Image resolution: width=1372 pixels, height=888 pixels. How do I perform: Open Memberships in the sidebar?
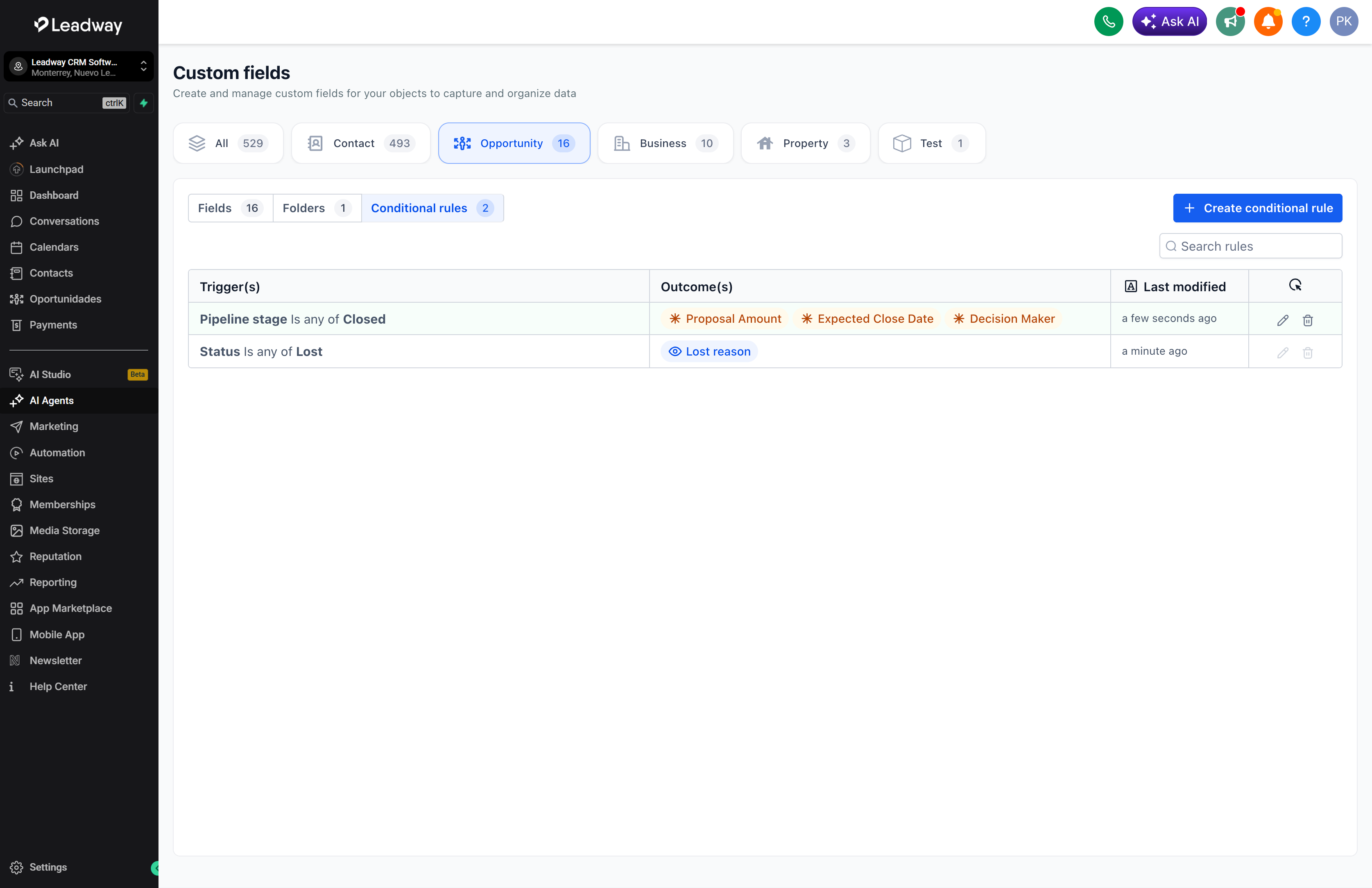coord(79,505)
